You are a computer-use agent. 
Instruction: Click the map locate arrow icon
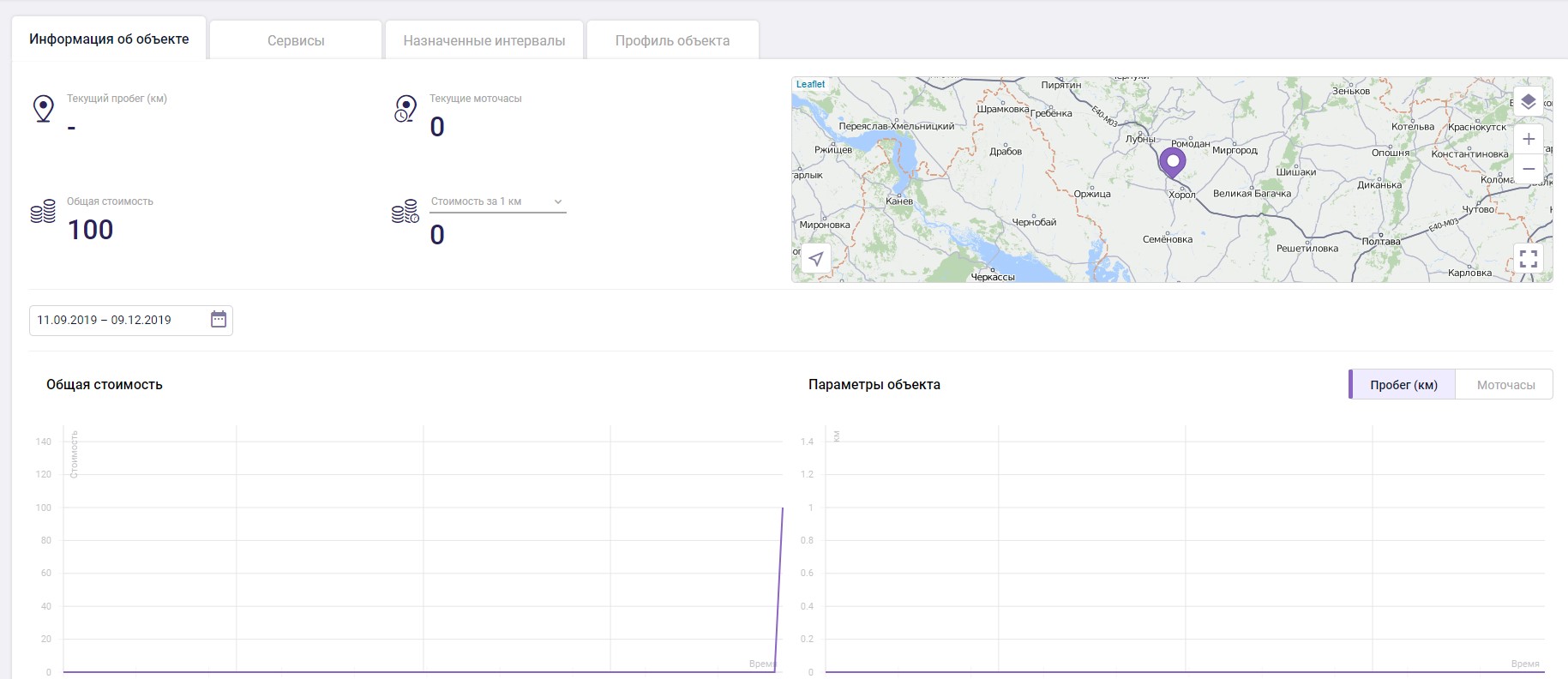(x=816, y=258)
